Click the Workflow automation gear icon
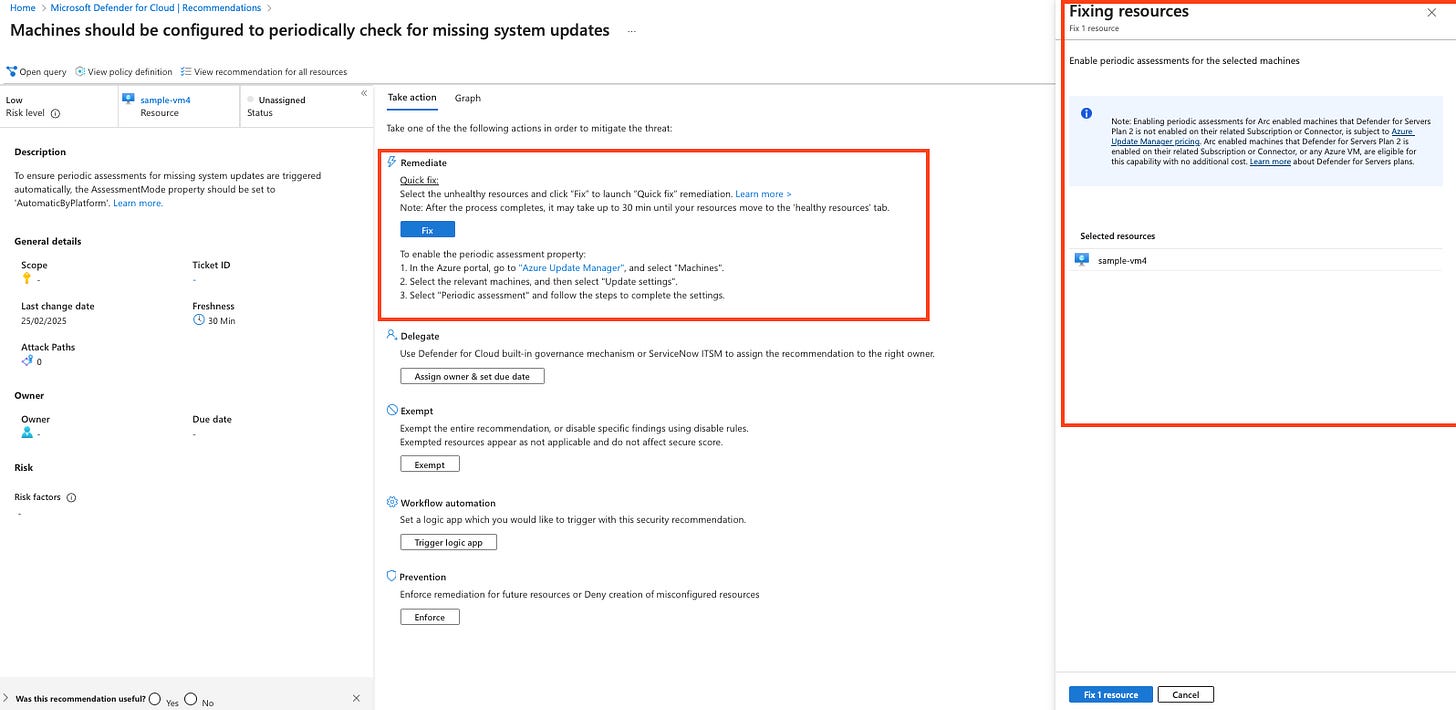1456x710 pixels. point(390,502)
